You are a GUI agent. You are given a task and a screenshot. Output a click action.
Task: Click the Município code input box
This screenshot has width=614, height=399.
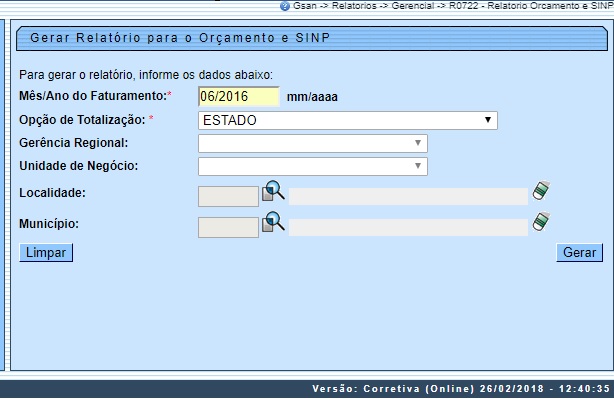(x=228, y=227)
